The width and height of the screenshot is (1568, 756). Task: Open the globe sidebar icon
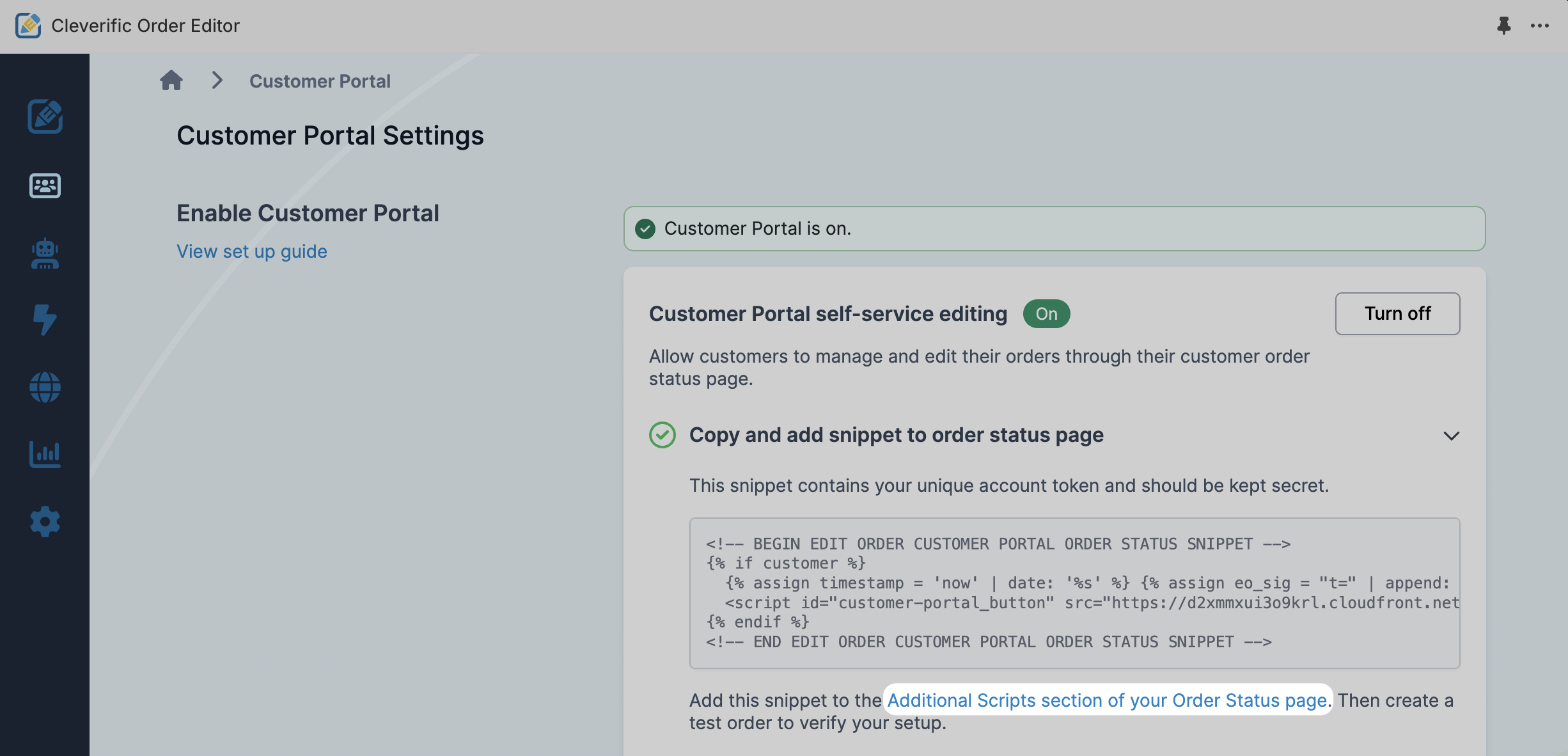point(45,388)
